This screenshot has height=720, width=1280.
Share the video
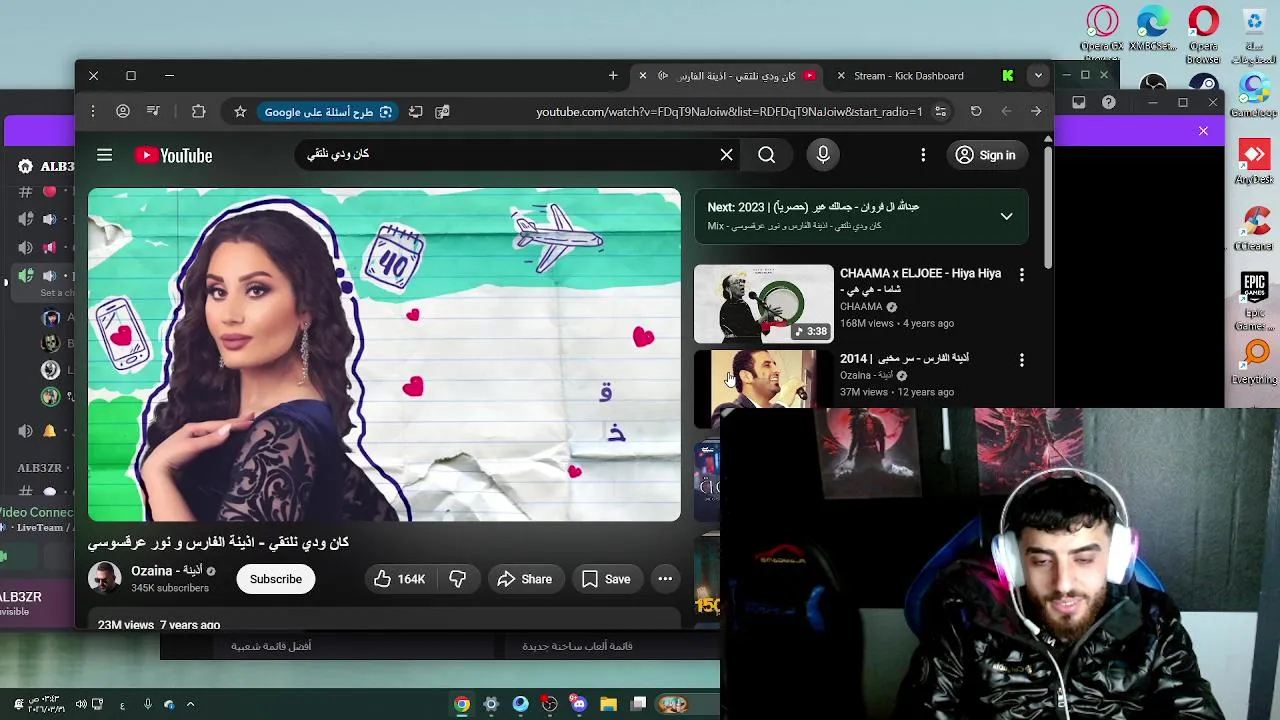point(524,579)
